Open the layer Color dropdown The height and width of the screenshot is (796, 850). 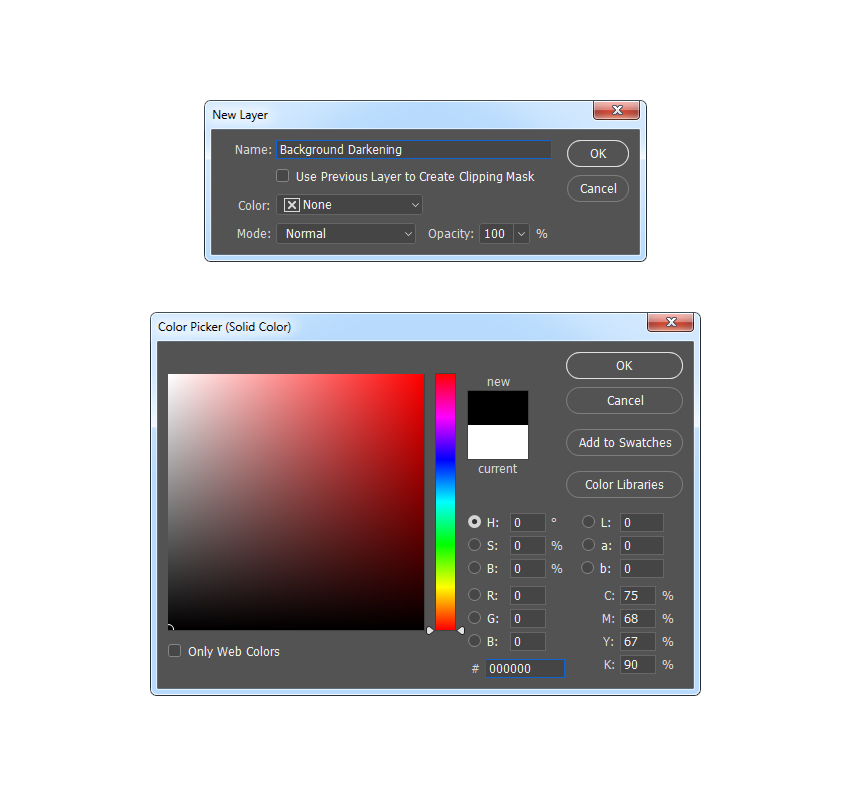[350, 205]
